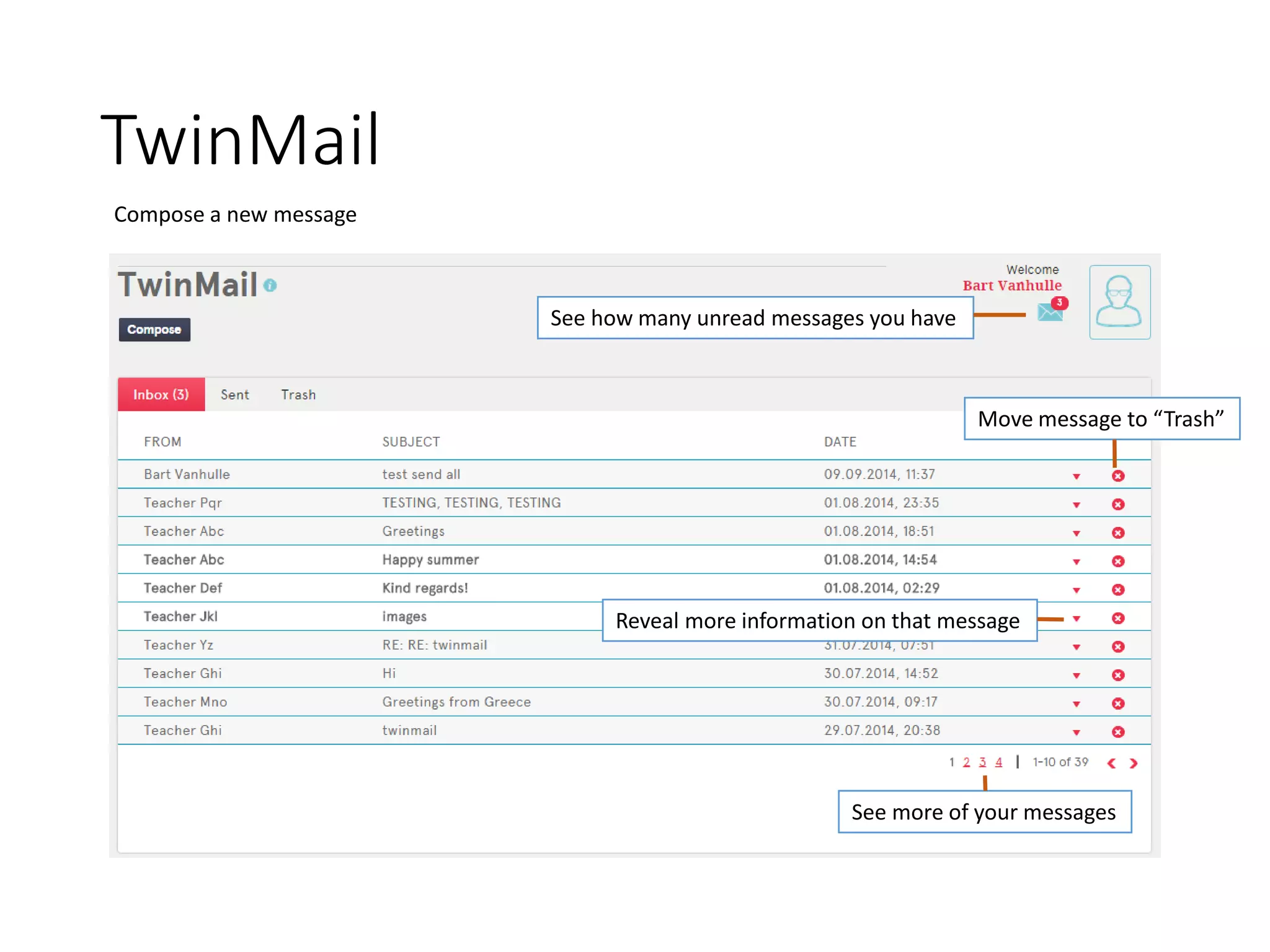Go to page 3 of messages

point(982,762)
